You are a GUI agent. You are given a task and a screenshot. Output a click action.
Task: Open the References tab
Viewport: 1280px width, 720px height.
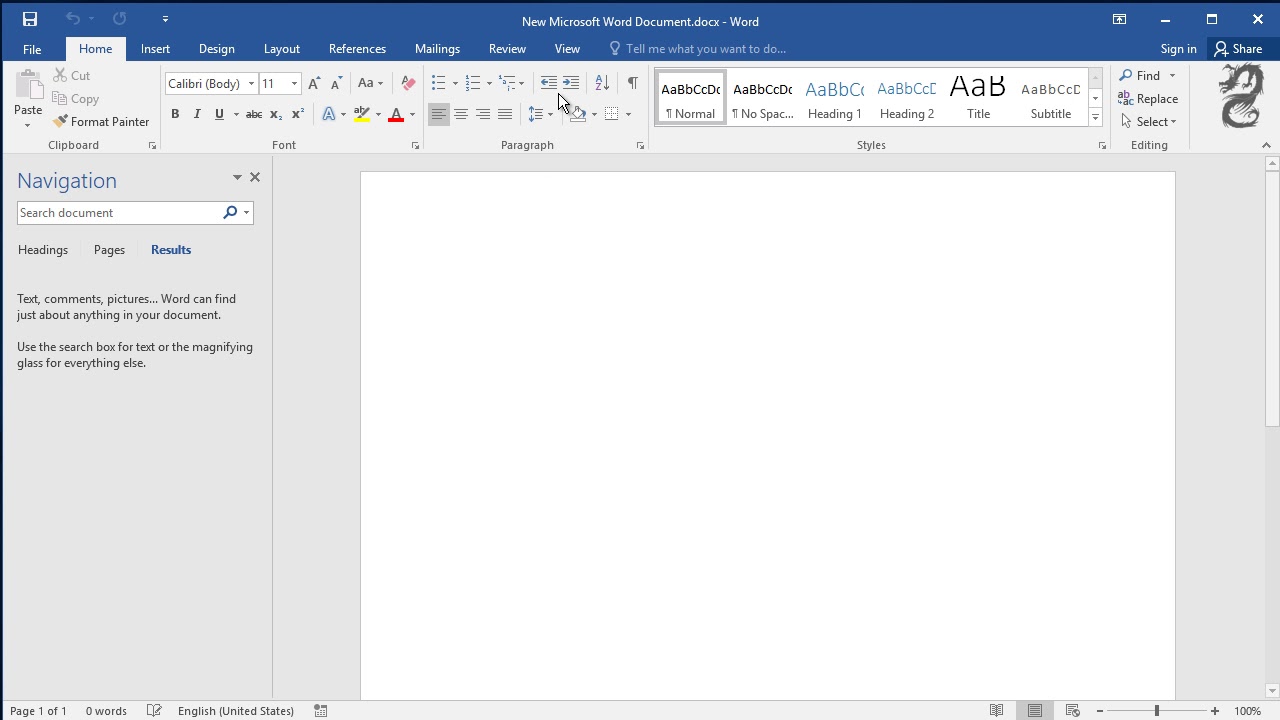[357, 49]
